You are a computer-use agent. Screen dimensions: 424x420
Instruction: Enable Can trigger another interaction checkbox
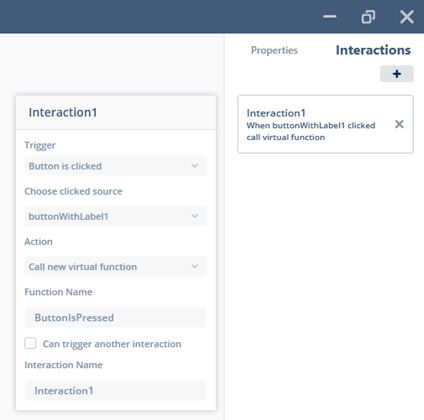(x=30, y=343)
